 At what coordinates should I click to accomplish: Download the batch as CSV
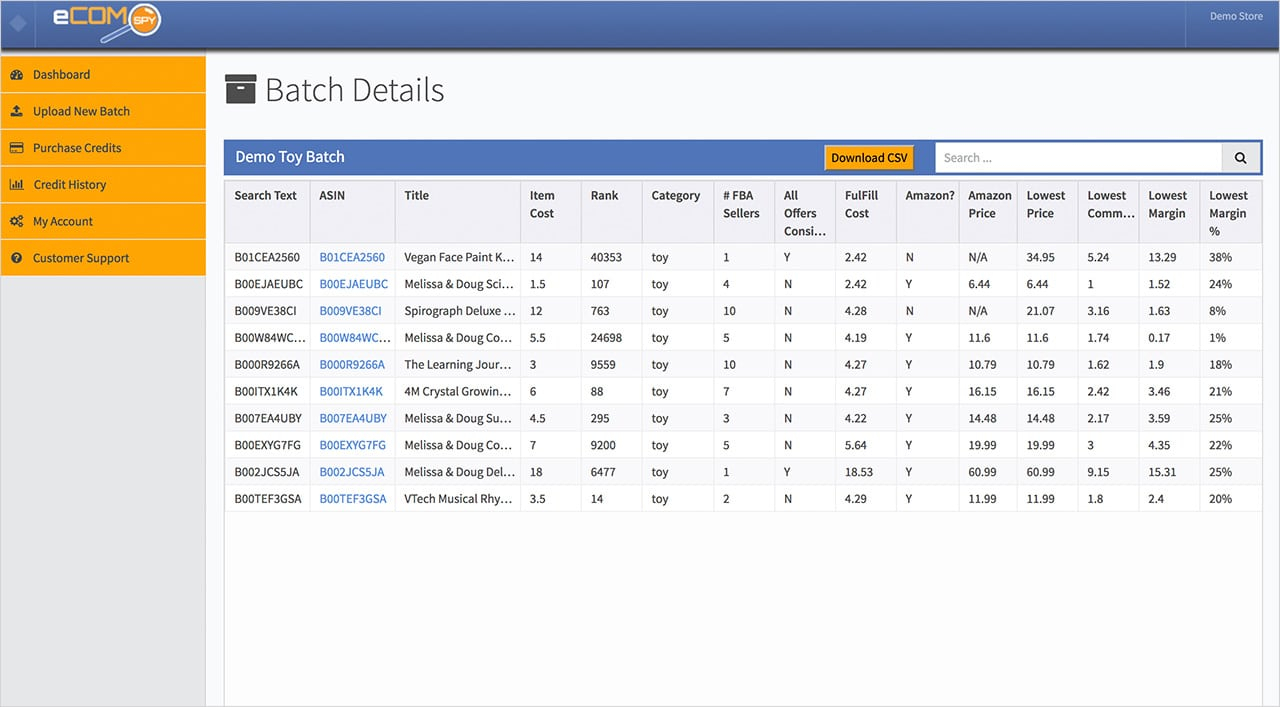tap(869, 158)
